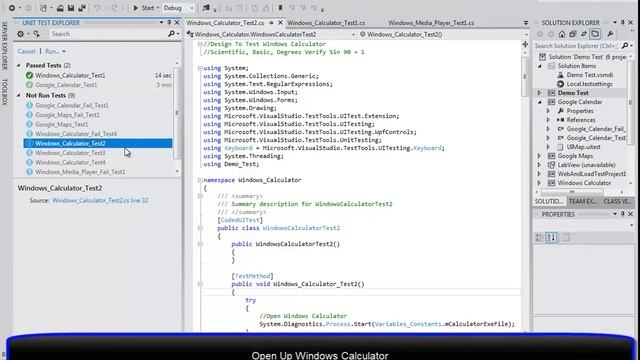Image resolution: width=640 pixels, height=360 pixels.
Task: Open Local.testsettings file
Action: 589,84
